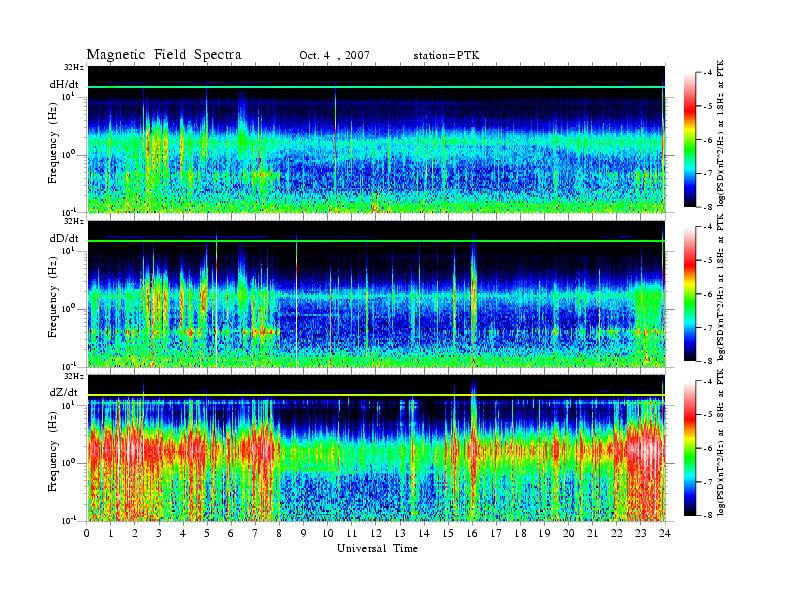Click the color bar beside the dZ/dt panel
The image size is (792, 612).
tap(690, 448)
